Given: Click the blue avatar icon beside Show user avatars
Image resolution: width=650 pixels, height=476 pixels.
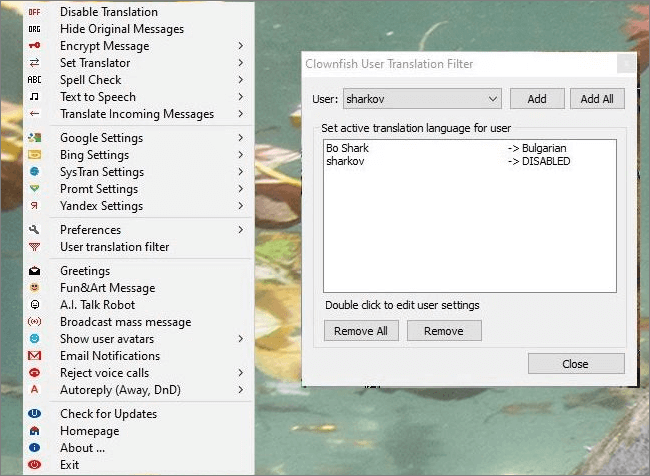Looking at the screenshot, I should pyautogui.click(x=34, y=339).
